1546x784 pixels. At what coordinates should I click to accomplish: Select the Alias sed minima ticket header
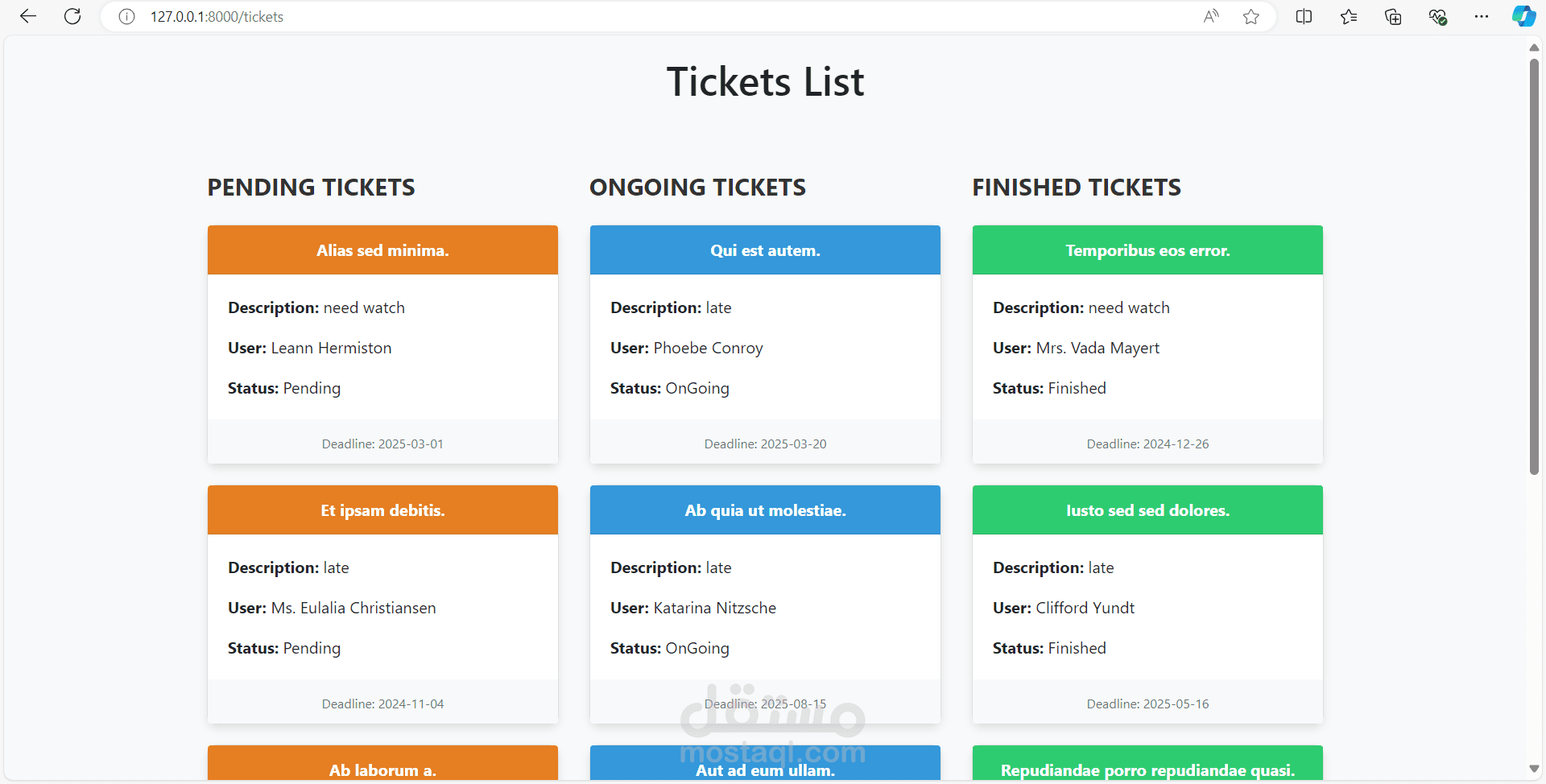click(x=382, y=250)
